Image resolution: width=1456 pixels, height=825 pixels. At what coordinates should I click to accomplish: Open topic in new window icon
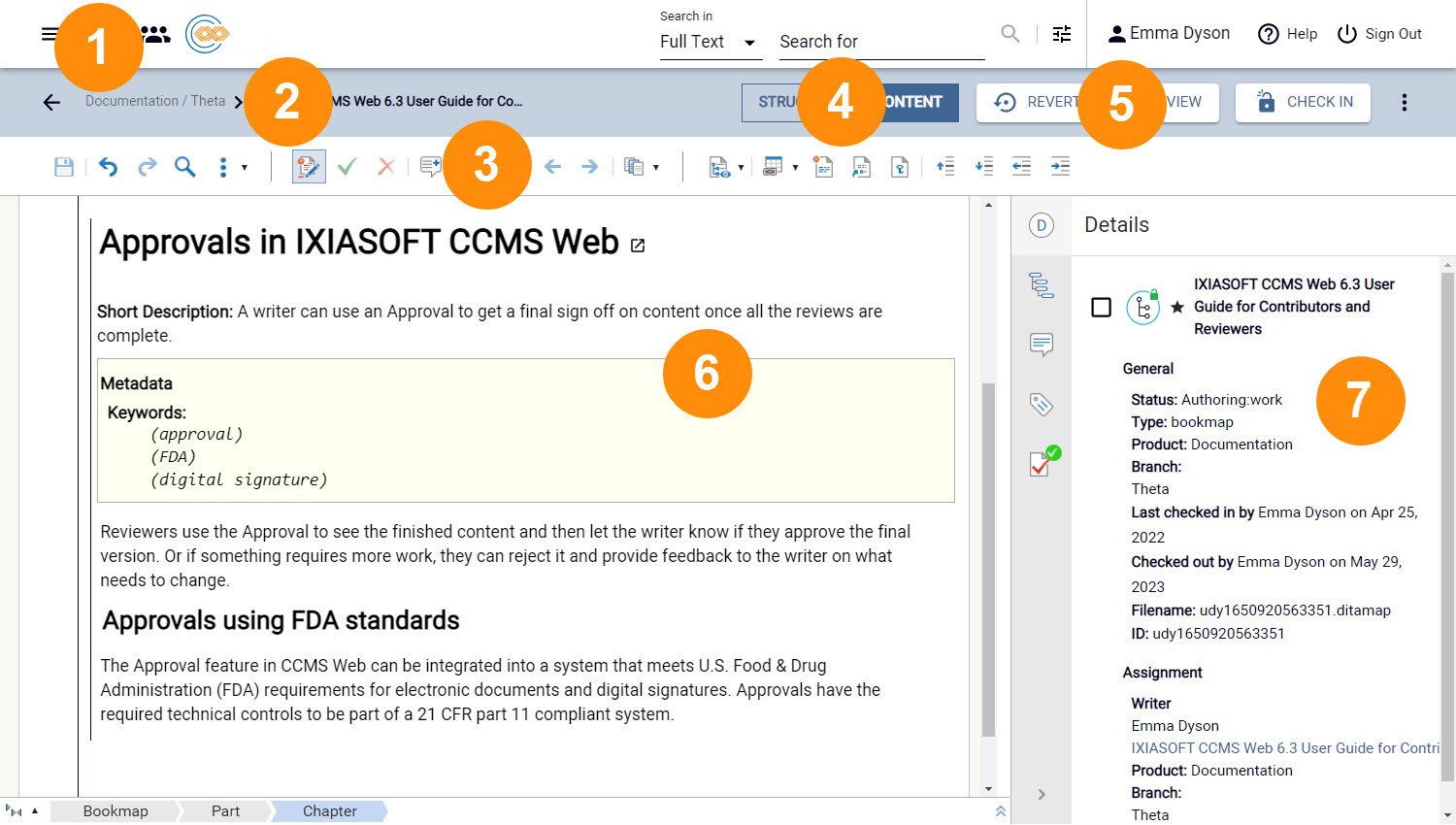638,246
